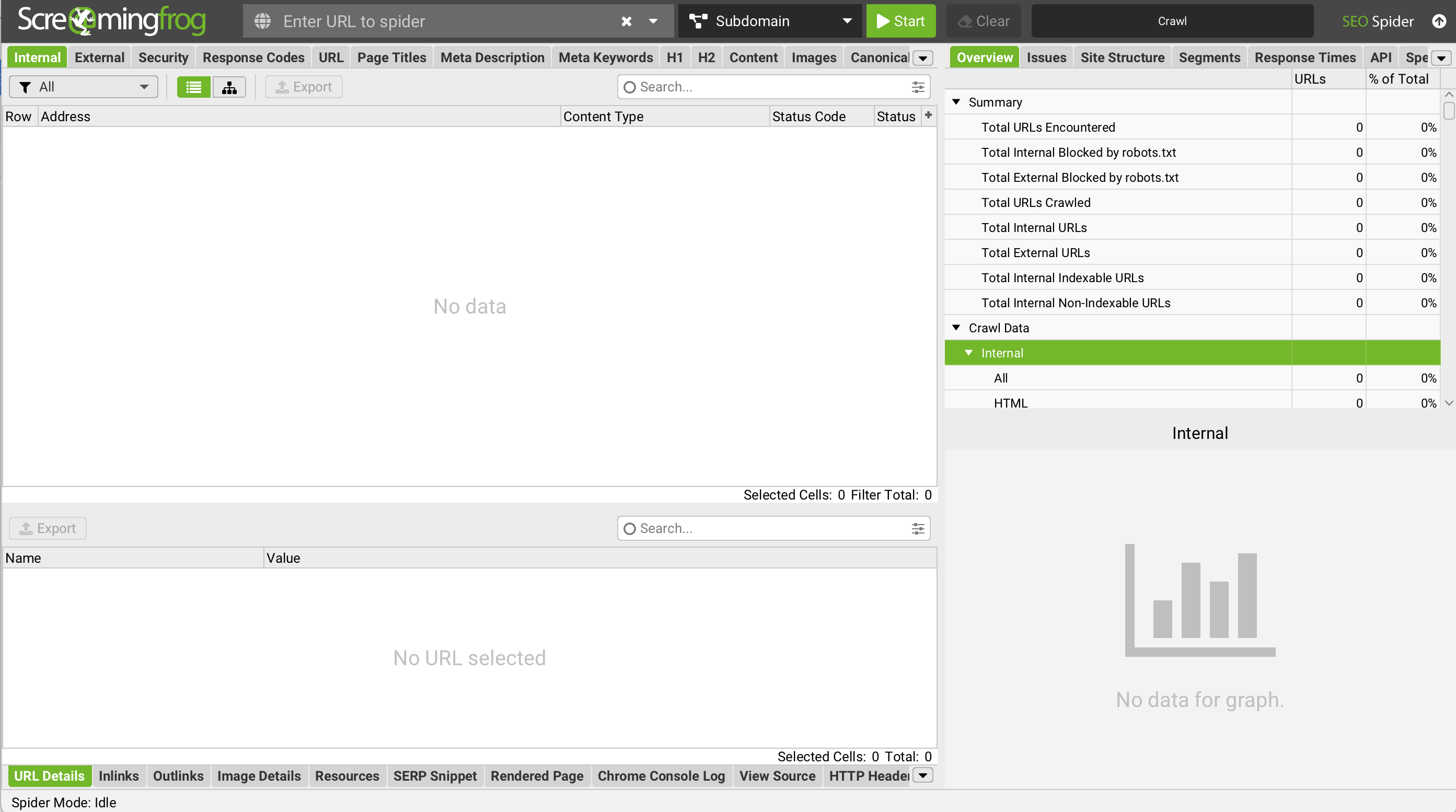Clear the URL field with X icon
The height and width of the screenshot is (812, 1456).
pyautogui.click(x=626, y=21)
